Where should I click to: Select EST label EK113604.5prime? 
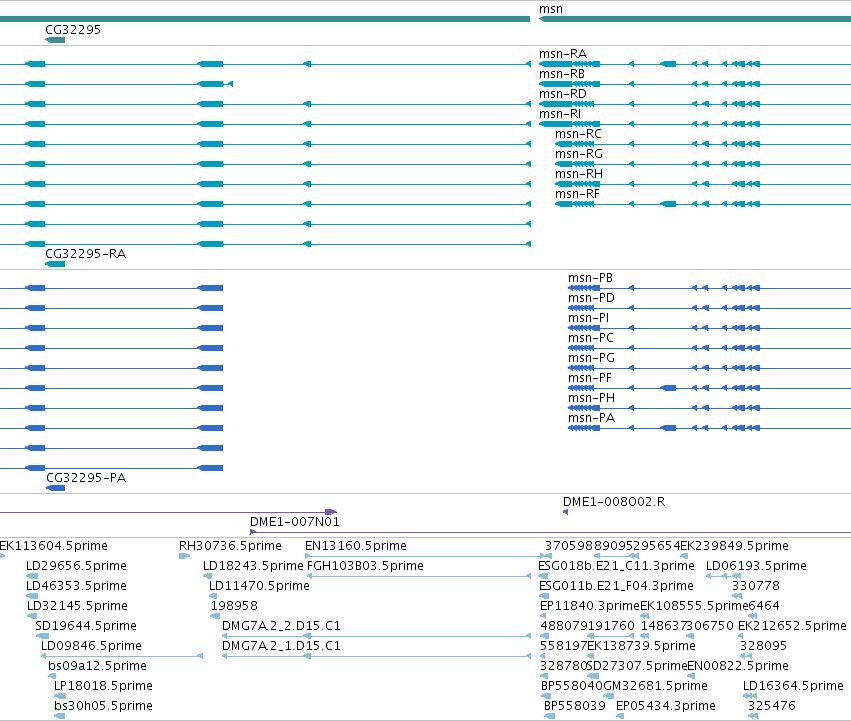tap(54, 546)
